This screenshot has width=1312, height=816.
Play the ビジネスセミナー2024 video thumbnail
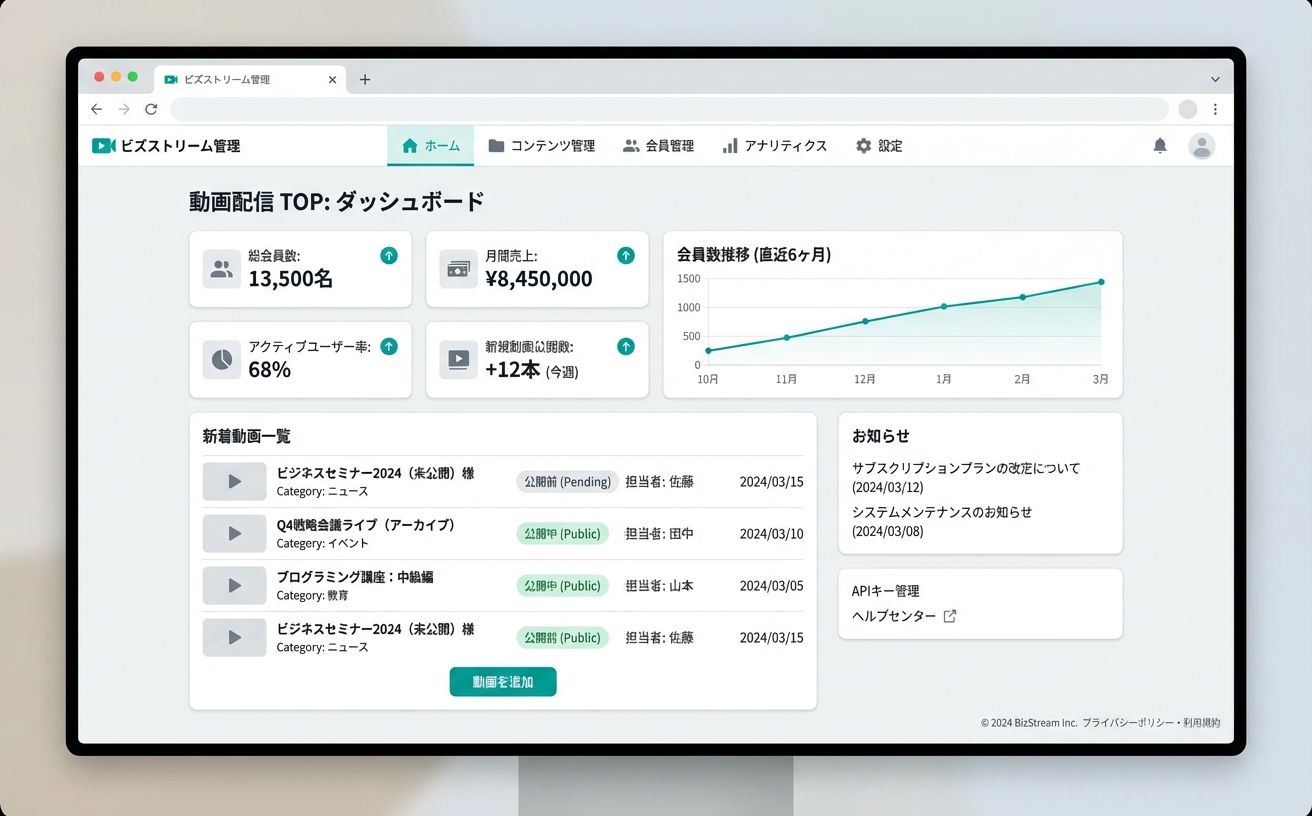234,481
